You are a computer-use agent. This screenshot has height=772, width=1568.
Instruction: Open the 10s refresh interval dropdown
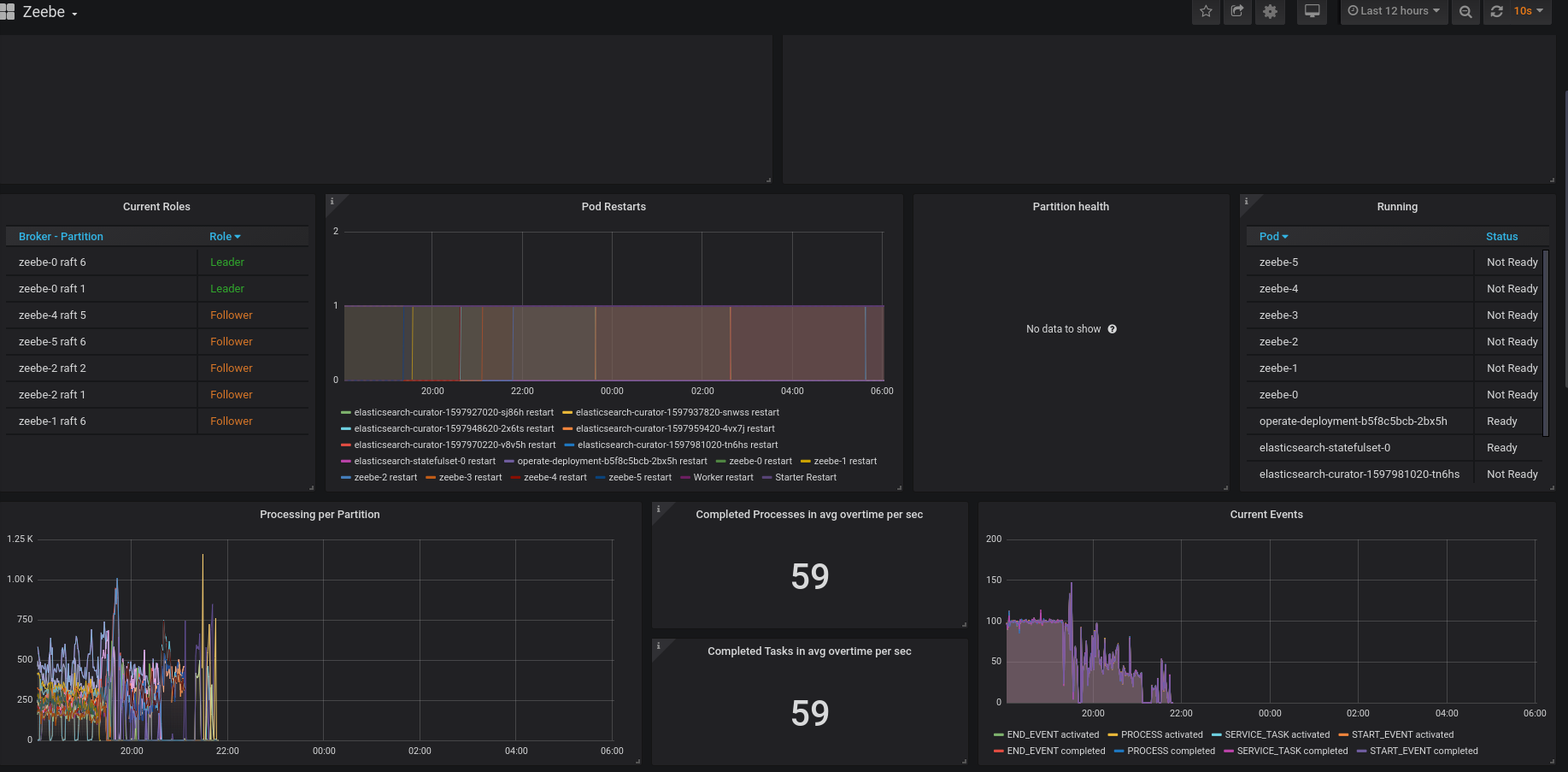(x=1529, y=11)
